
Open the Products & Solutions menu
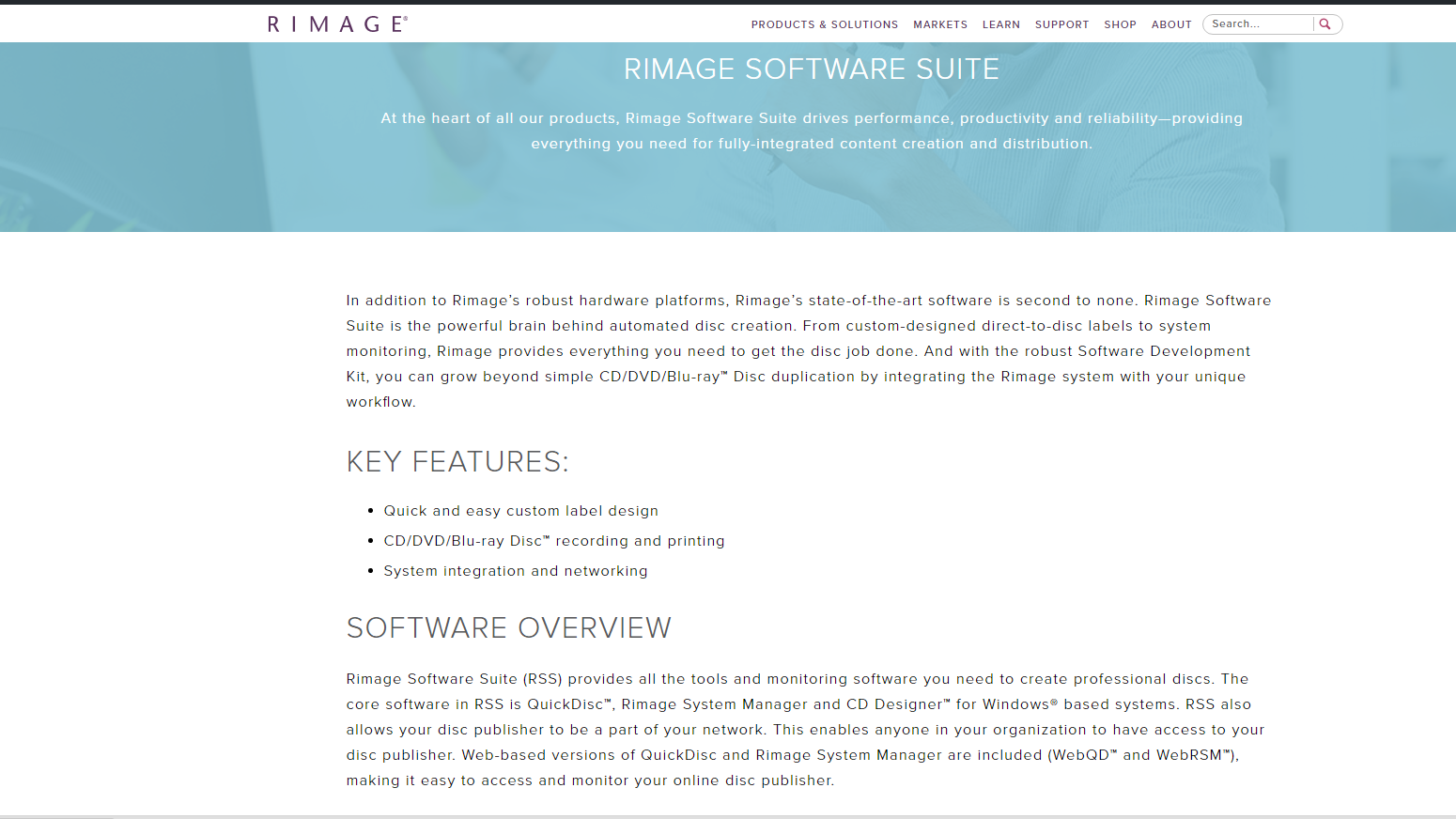click(825, 24)
